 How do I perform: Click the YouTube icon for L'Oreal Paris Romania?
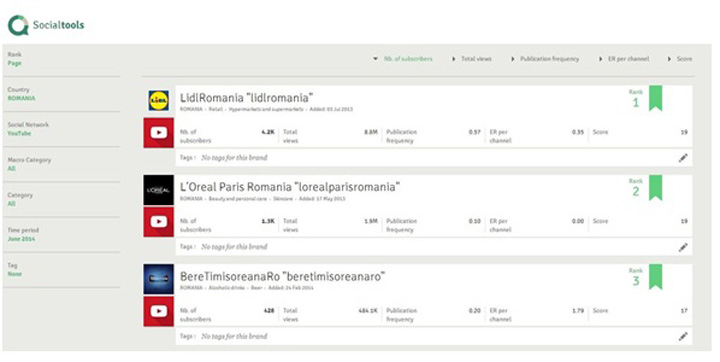(x=158, y=222)
